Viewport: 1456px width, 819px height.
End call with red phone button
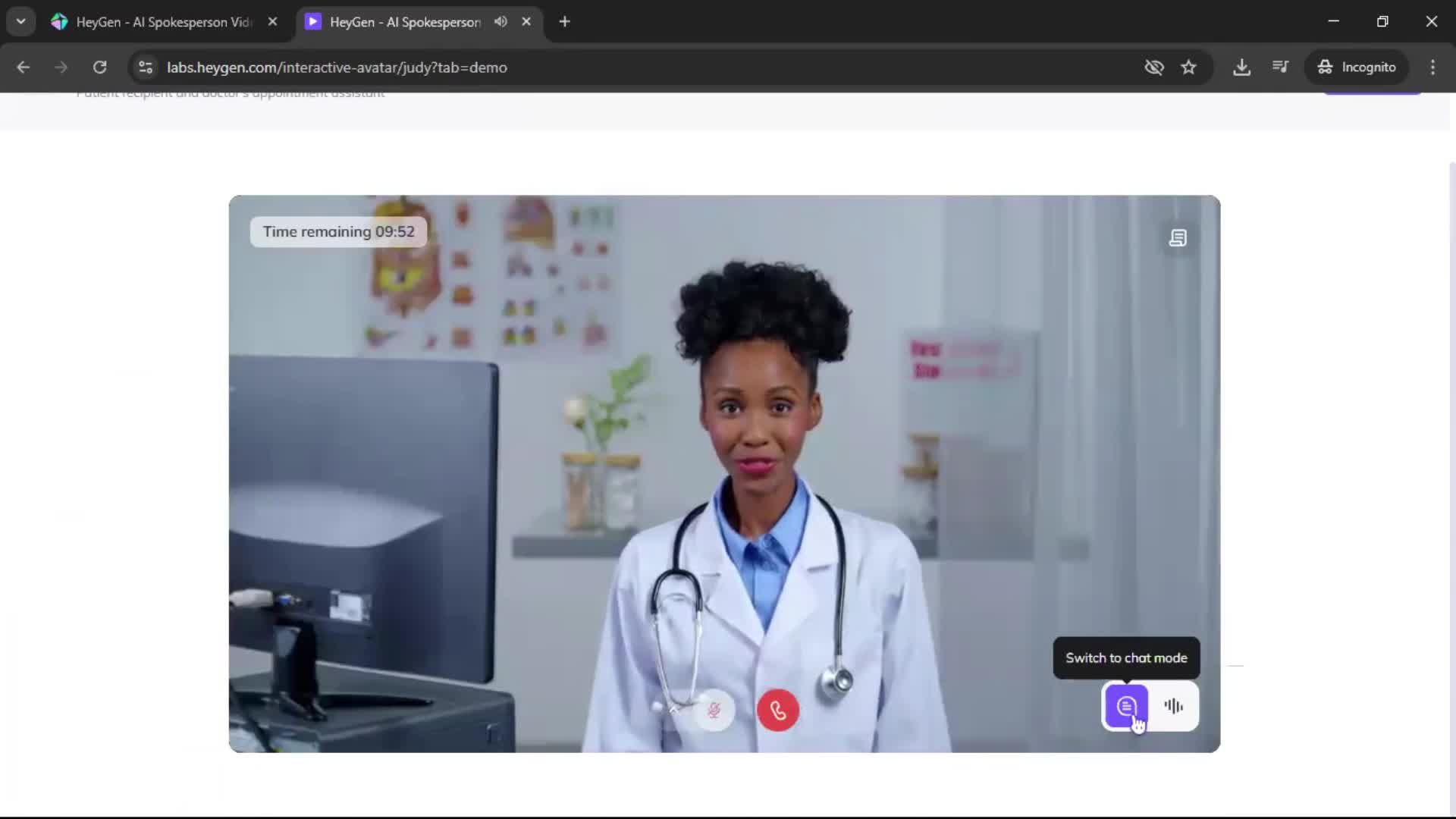click(x=777, y=711)
